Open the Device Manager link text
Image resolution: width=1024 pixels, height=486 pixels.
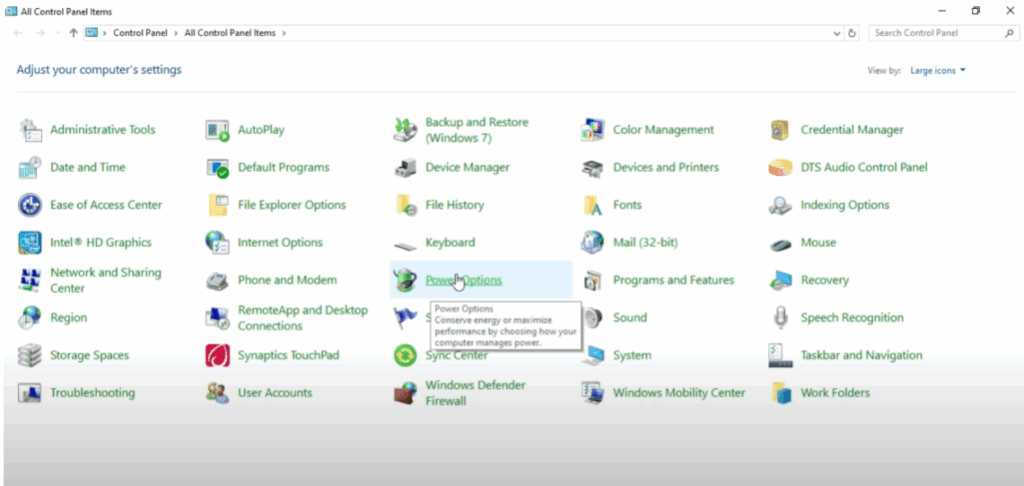click(468, 168)
